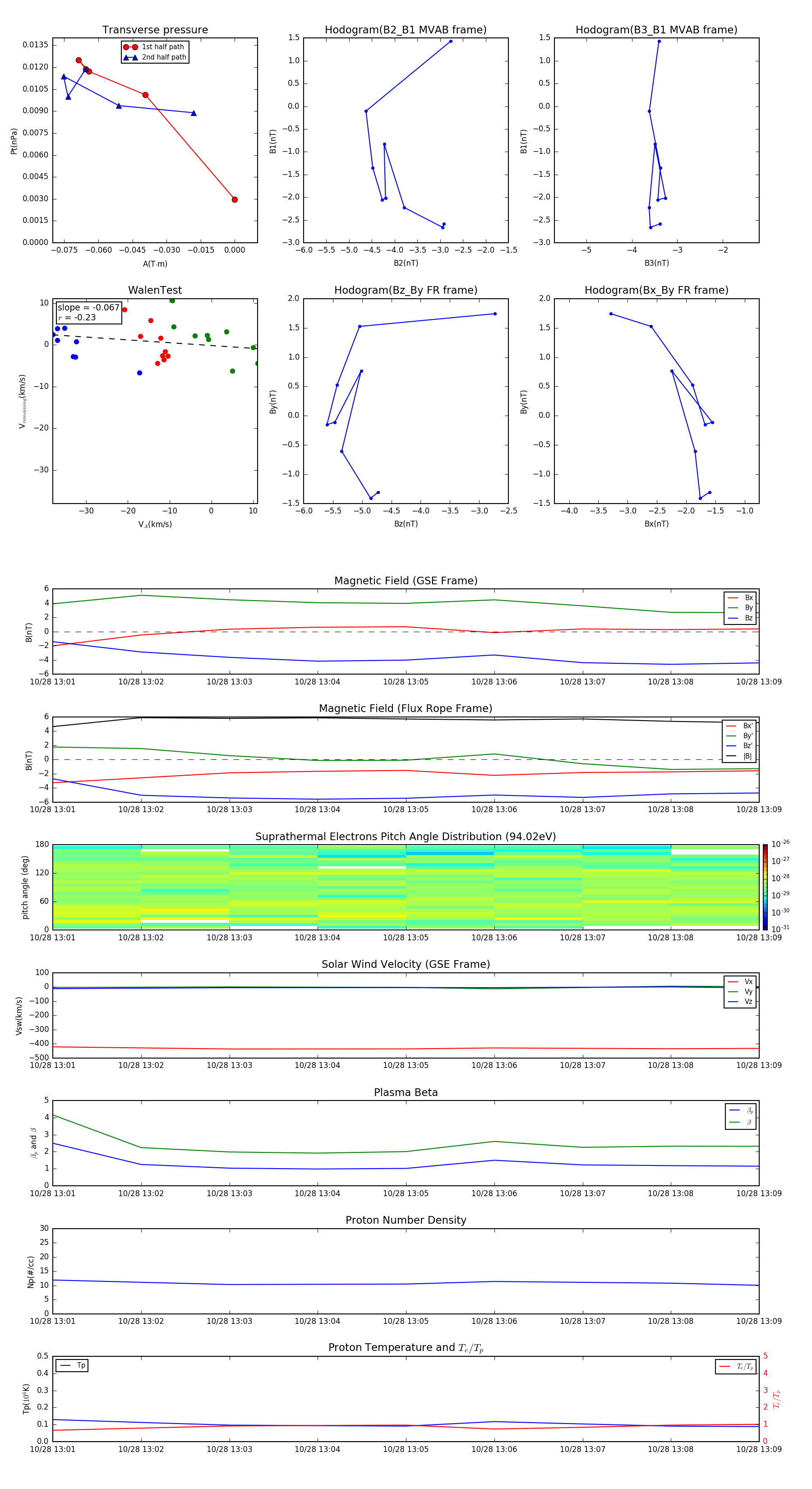Click By' legend entry in Flux Rope panel
The height and width of the screenshot is (1489, 812).
[739, 736]
